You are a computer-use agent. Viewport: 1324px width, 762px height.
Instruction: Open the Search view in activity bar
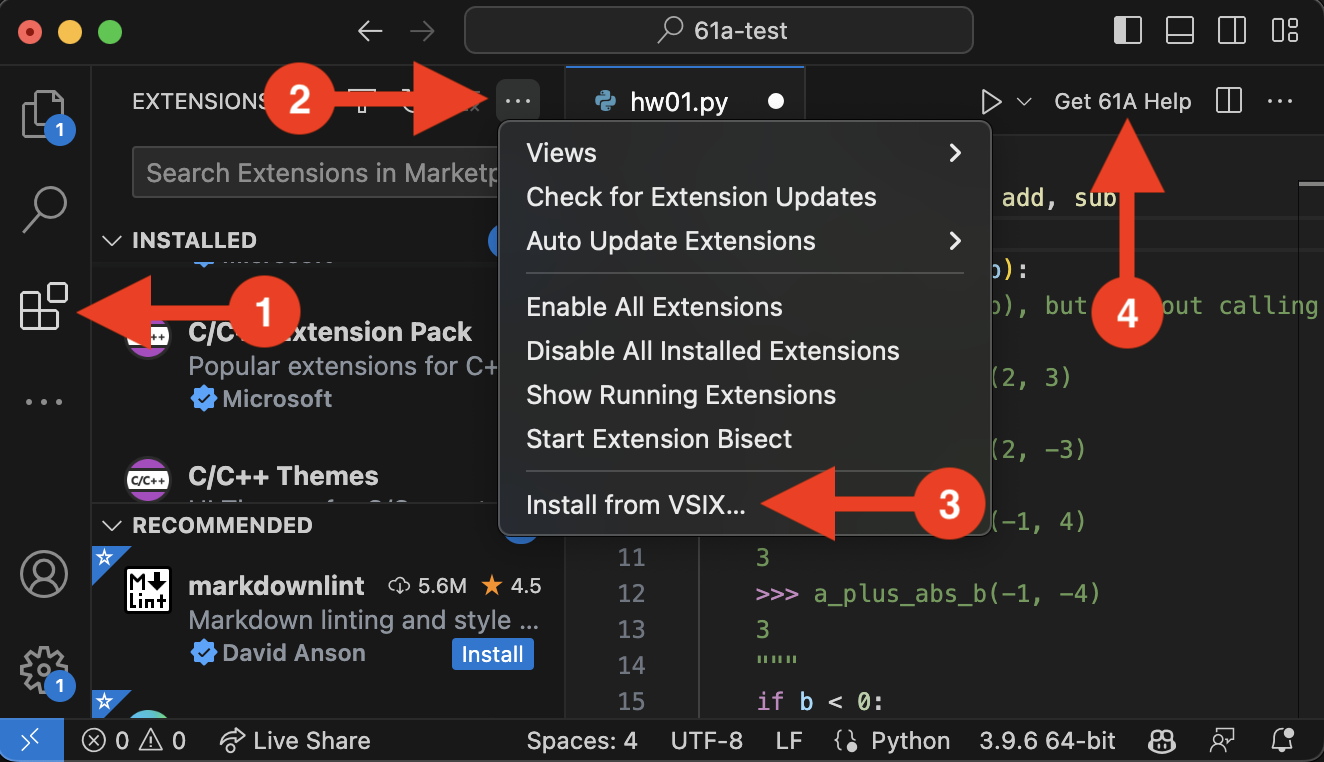click(44, 210)
